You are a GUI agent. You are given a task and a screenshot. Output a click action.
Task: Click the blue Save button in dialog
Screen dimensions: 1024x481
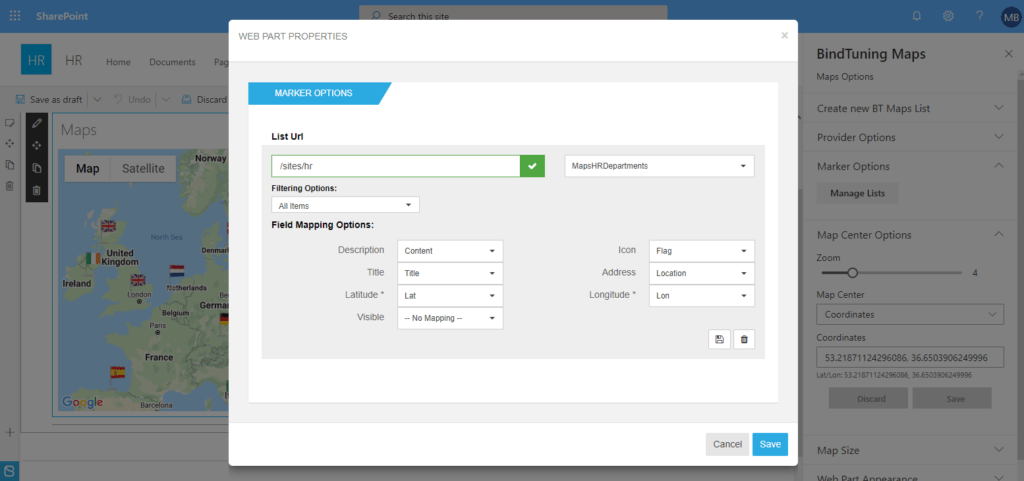pyautogui.click(x=770, y=444)
